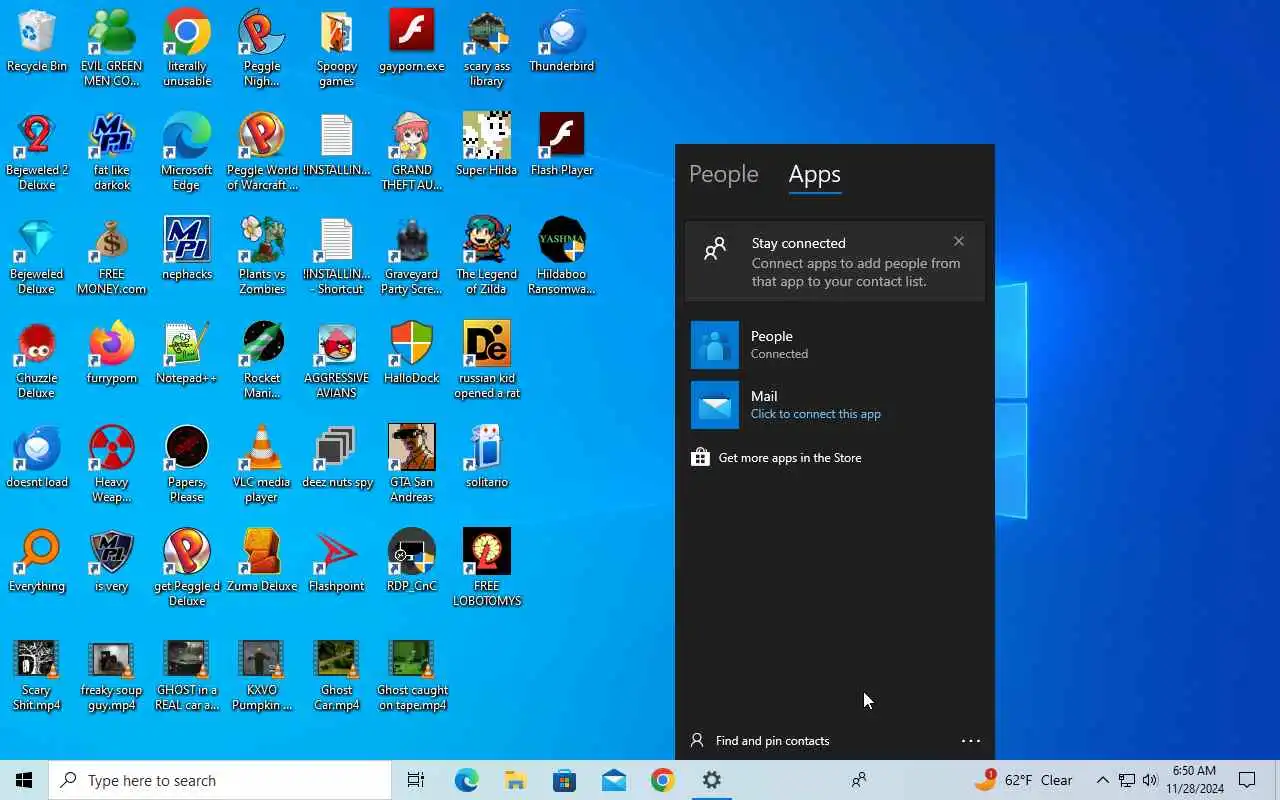Select the Microsoft Edge desktop shortcut
Viewport: 1280px width, 800px height.
[x=187, y=153]
